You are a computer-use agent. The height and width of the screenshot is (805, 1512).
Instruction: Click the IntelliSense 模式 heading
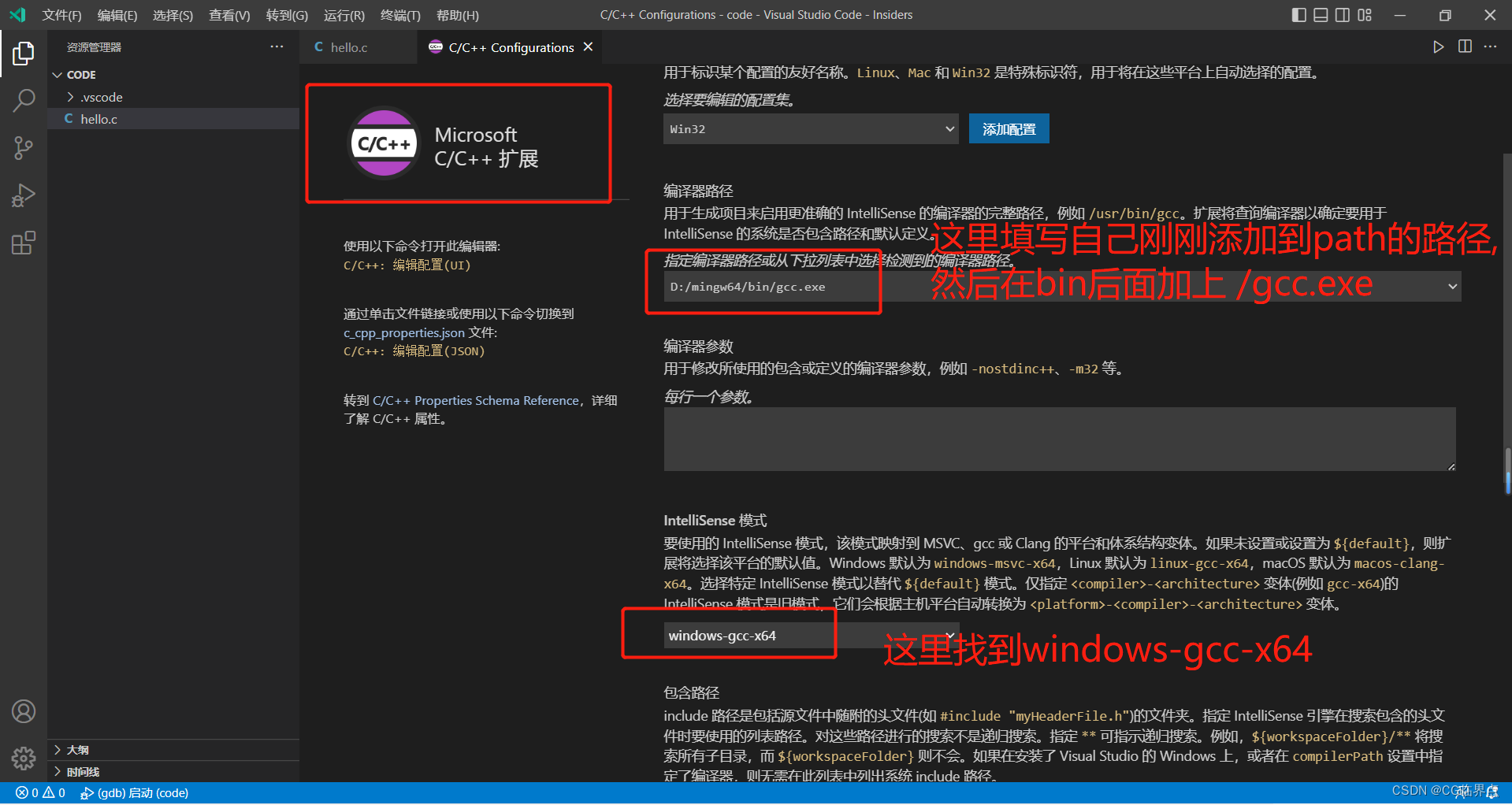click(x=715, y=520)
